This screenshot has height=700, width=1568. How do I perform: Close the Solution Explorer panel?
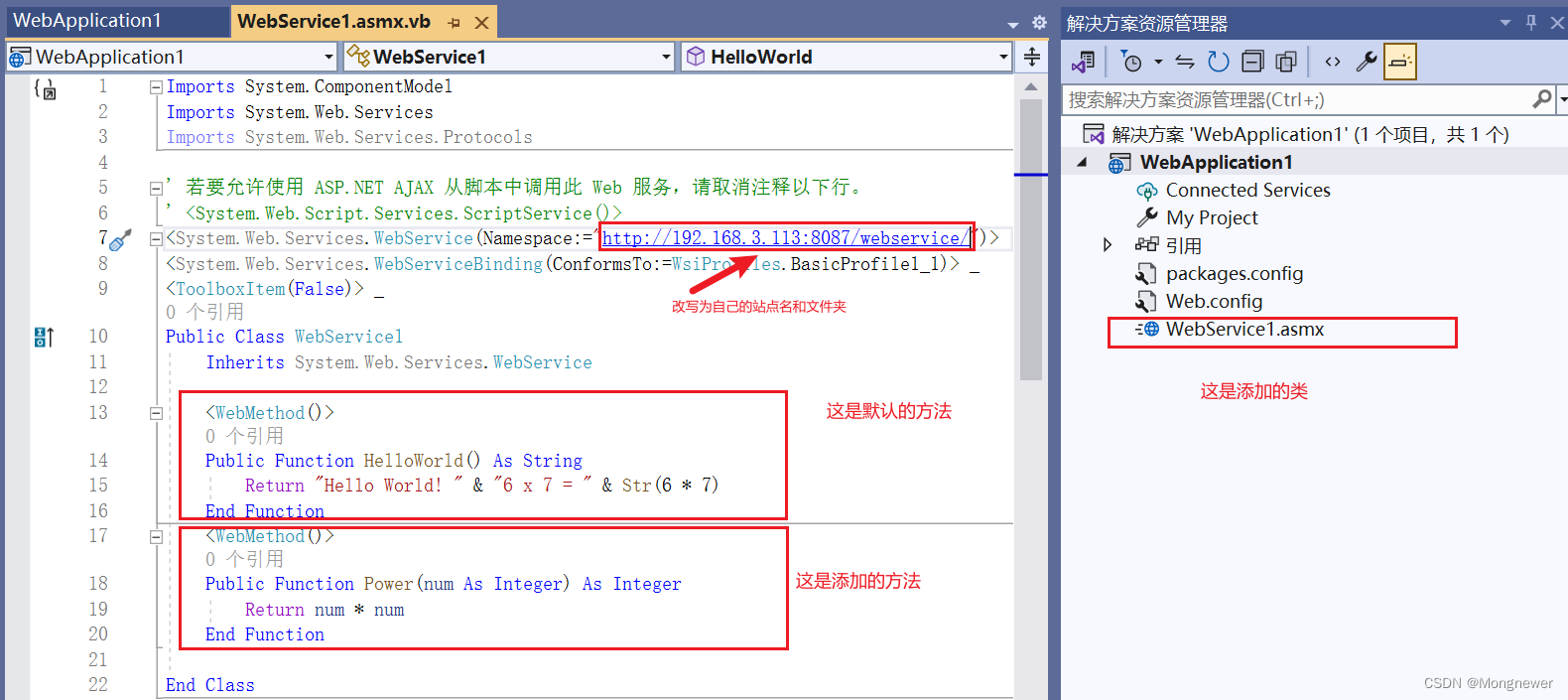tap(1557, 23)
